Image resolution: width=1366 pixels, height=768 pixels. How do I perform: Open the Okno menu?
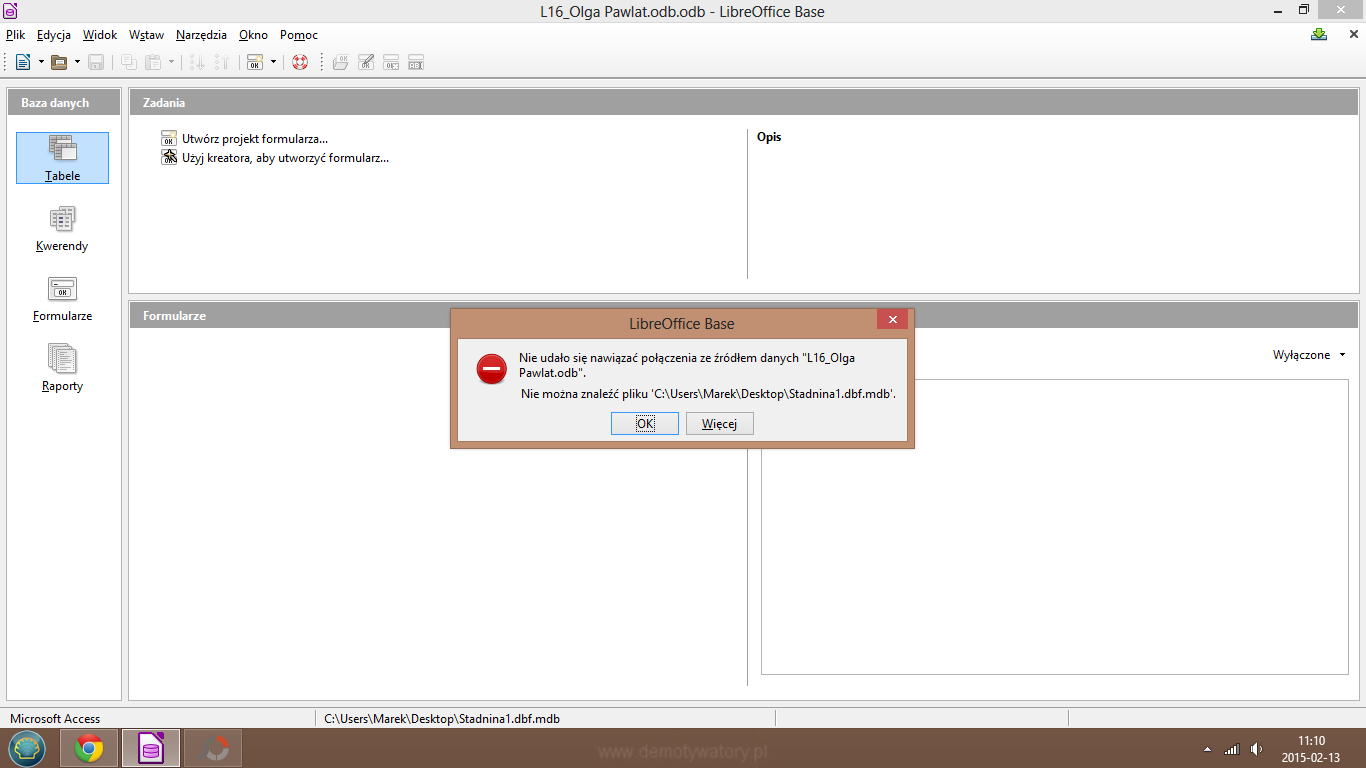253,34
